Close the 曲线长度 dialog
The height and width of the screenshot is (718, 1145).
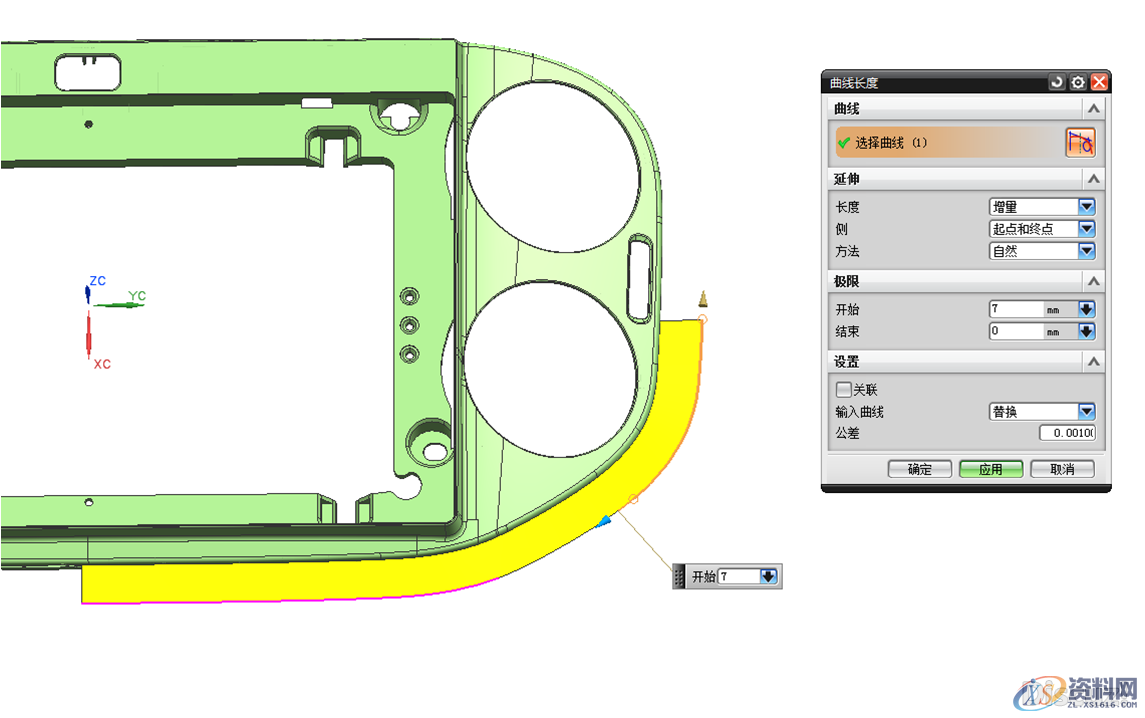click(x=1099, y=83)
